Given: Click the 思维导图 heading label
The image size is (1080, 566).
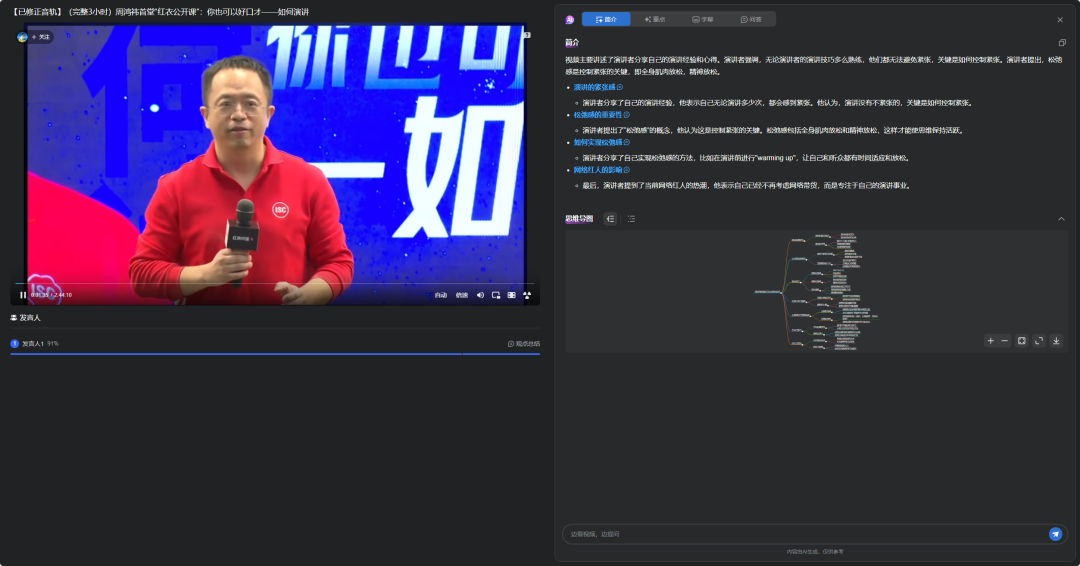Looking at the screenshot, I should [579, 219].
